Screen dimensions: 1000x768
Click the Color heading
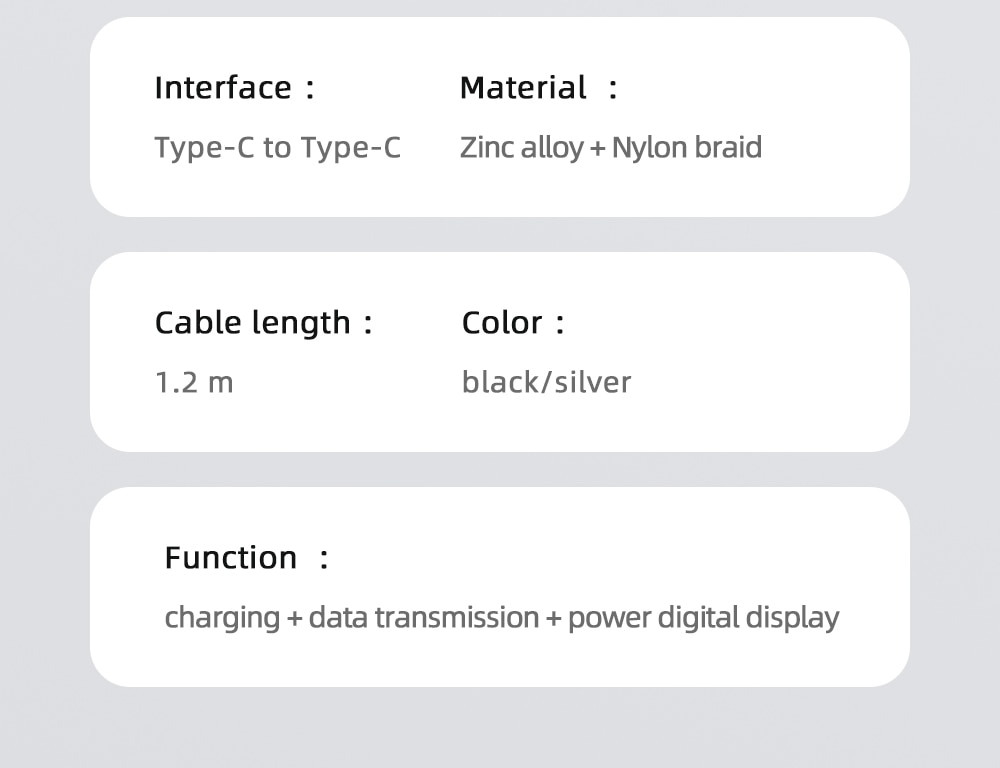click(x=502, y=323)
